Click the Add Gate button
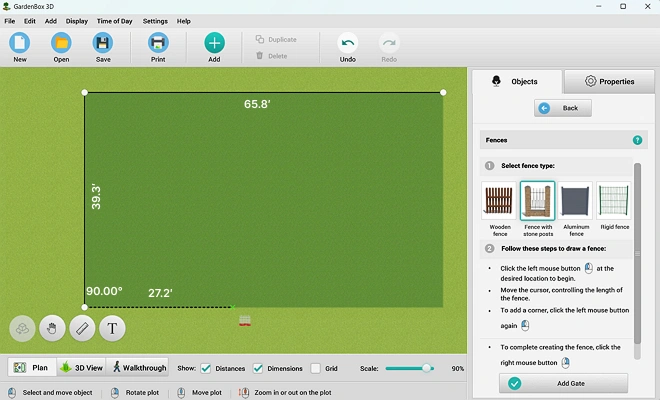The height and width of the screenshot is (400, 660). pos(563,383)
